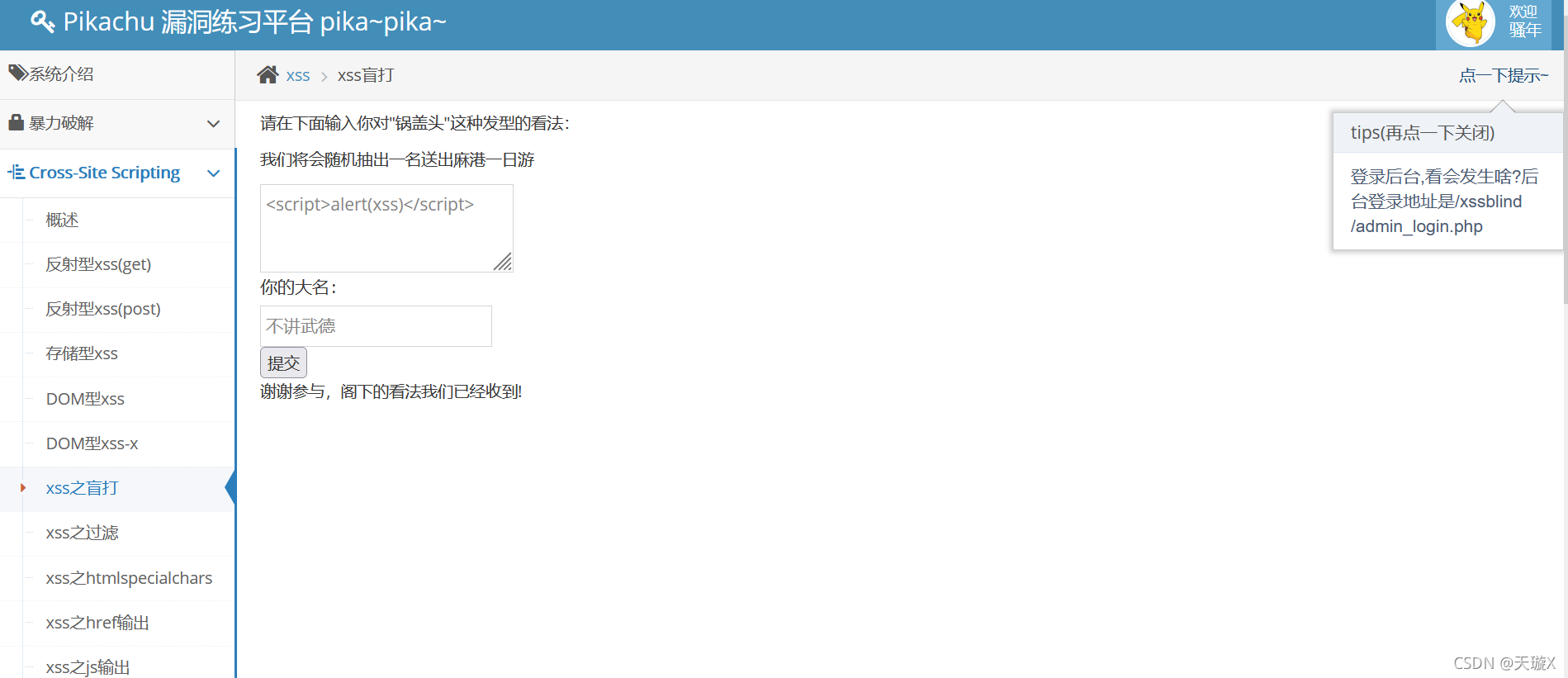Click the xss盲打 breadcrumb text
This screenshot has width=1568, height=678.
(x=366, y=76)
